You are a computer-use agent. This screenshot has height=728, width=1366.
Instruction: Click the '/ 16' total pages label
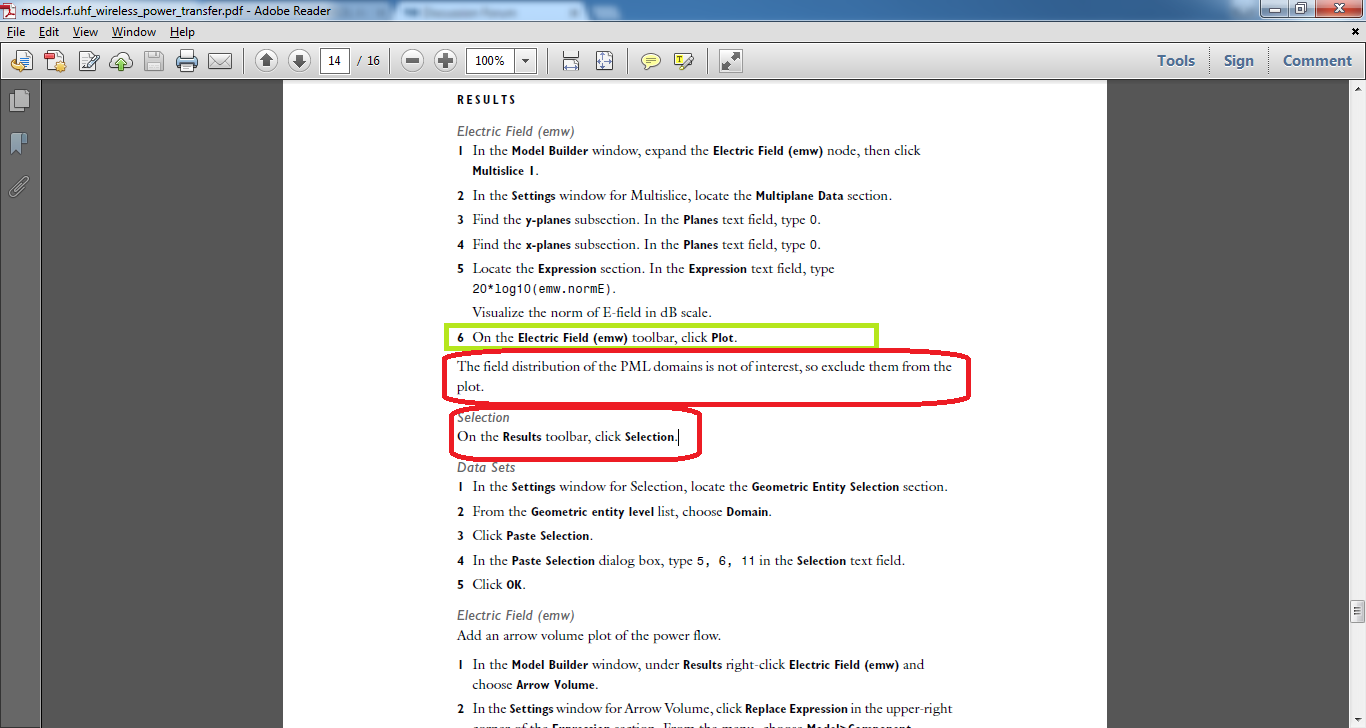(x=368, y=61)
